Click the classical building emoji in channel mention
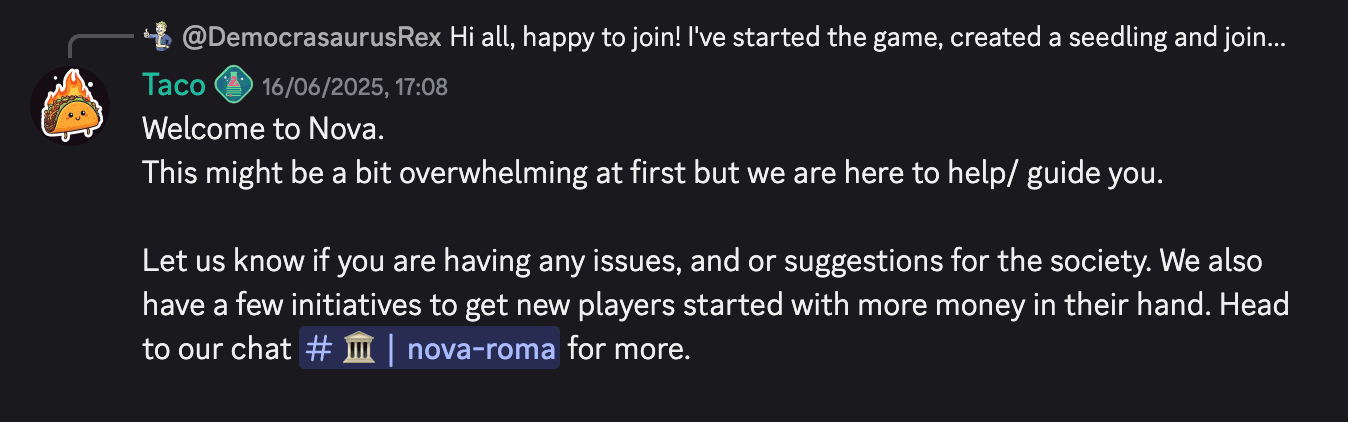The height and width of the screenshot is (422, 1348). tap(357, 350)
